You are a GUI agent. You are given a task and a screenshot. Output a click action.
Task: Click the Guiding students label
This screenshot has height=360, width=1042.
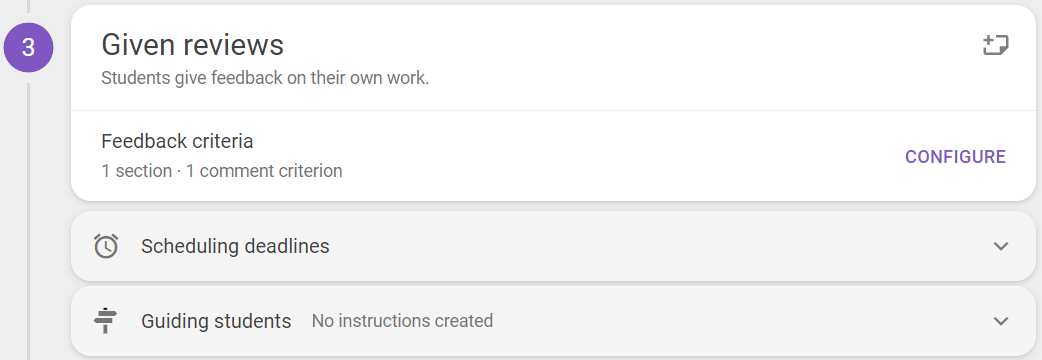point(216,321)
